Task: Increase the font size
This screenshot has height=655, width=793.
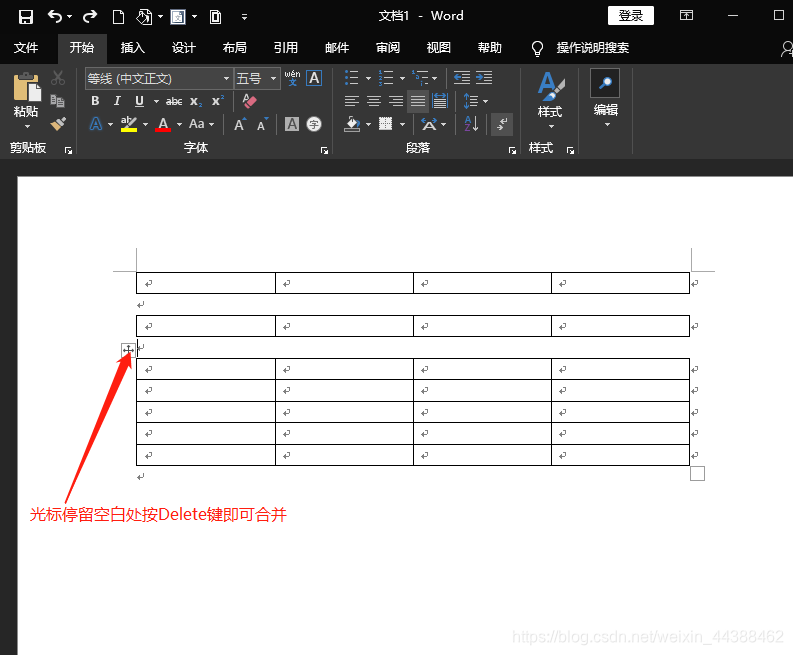Action: pyautogui.click(x=240, y=124)
